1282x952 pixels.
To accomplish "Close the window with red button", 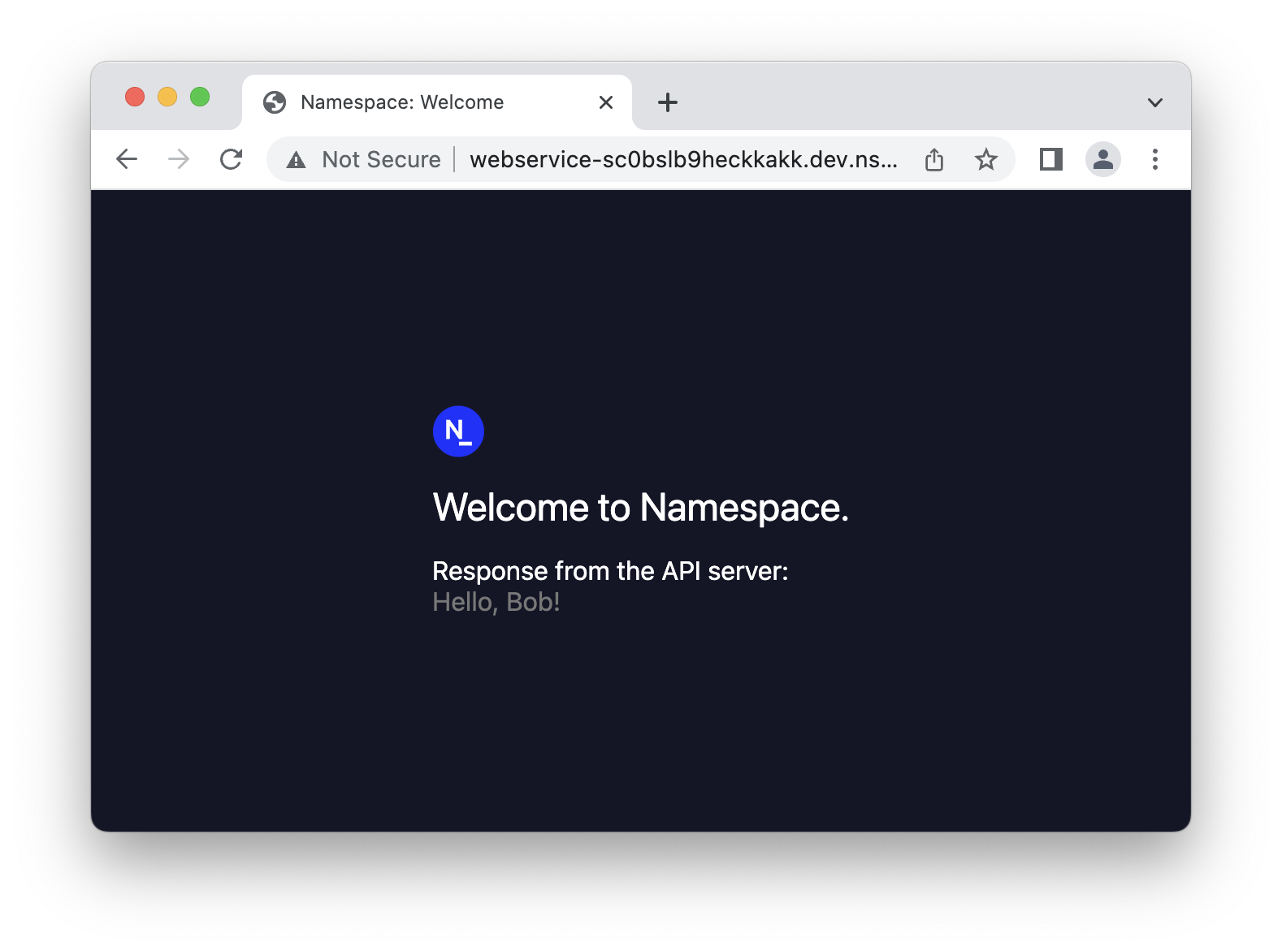I will point(135,97).
